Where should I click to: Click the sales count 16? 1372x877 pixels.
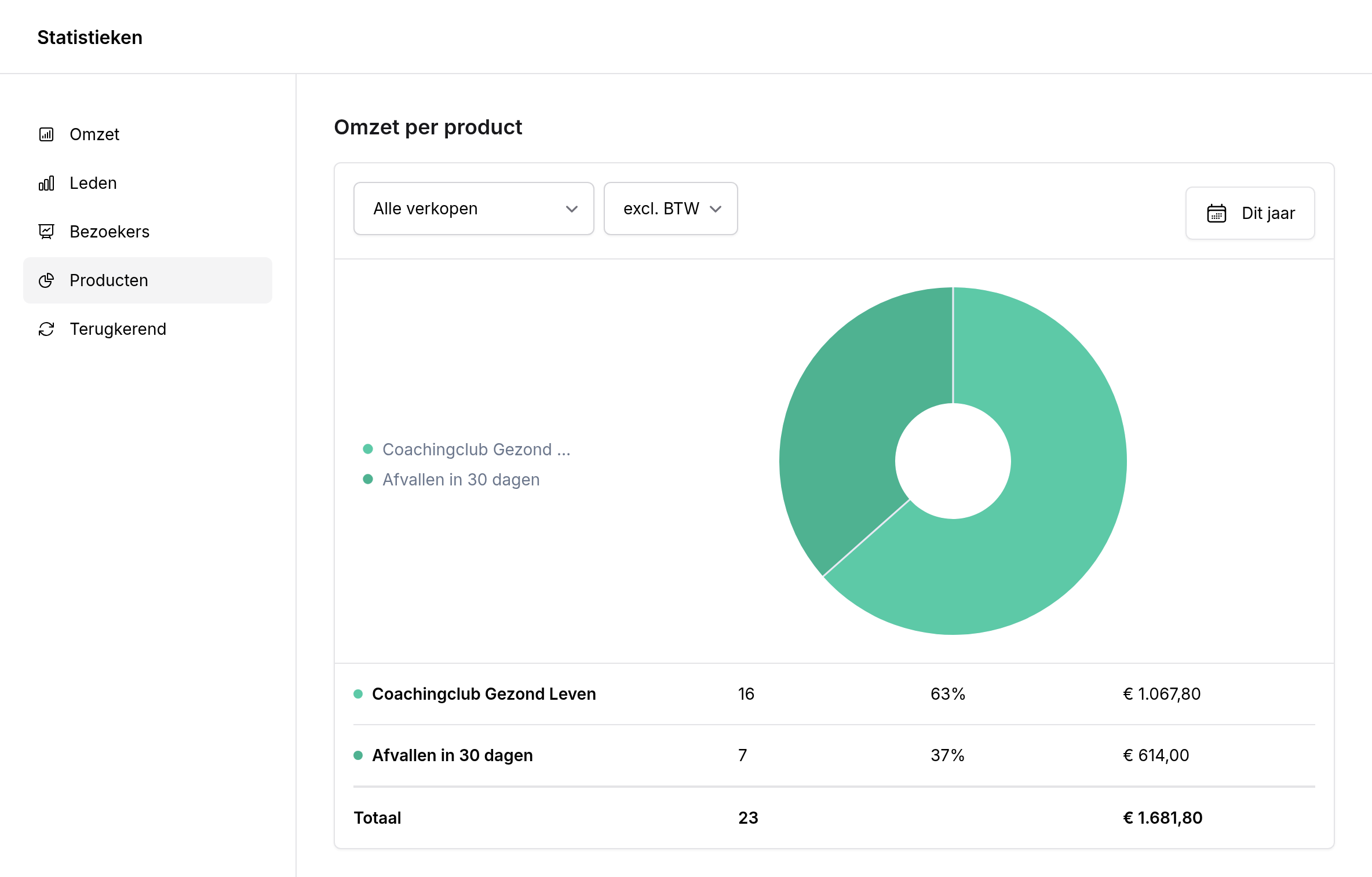click(x=746, y=694)
